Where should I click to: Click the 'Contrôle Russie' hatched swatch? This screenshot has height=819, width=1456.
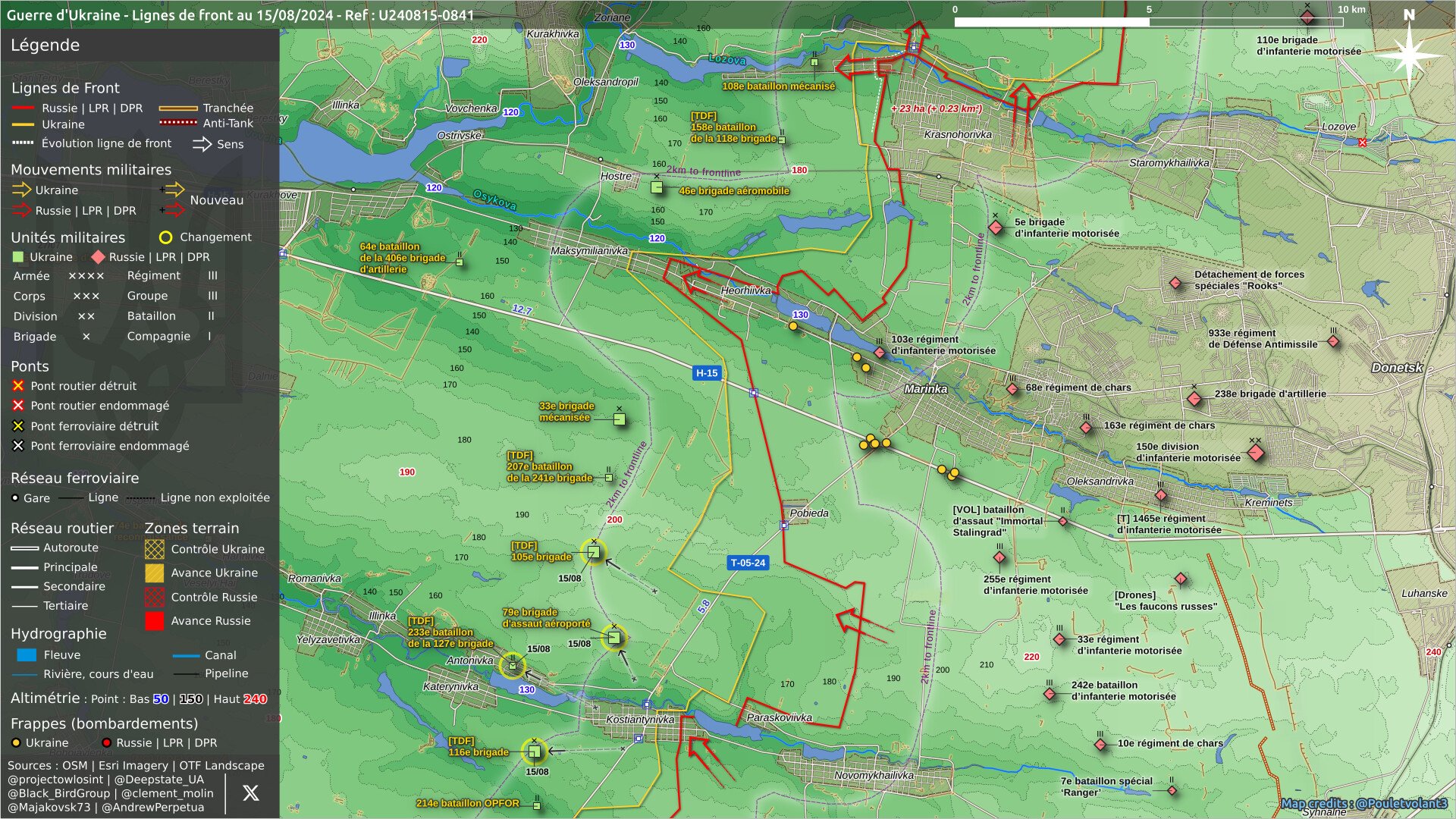[x=154, y=597]
